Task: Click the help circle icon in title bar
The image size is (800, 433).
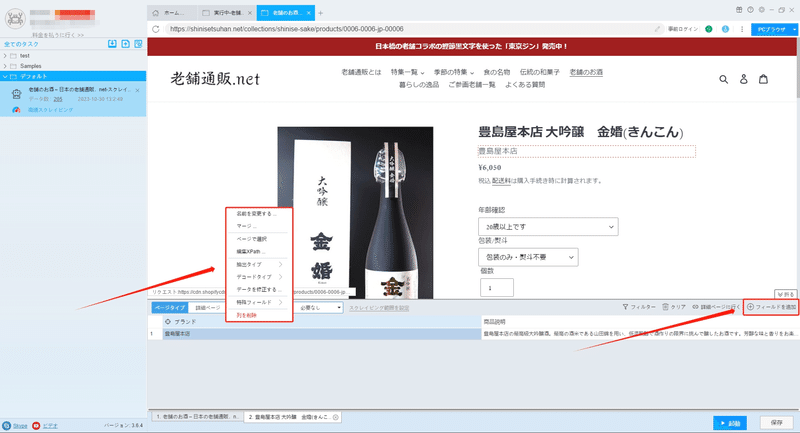Action: click(x=750, y=10)
